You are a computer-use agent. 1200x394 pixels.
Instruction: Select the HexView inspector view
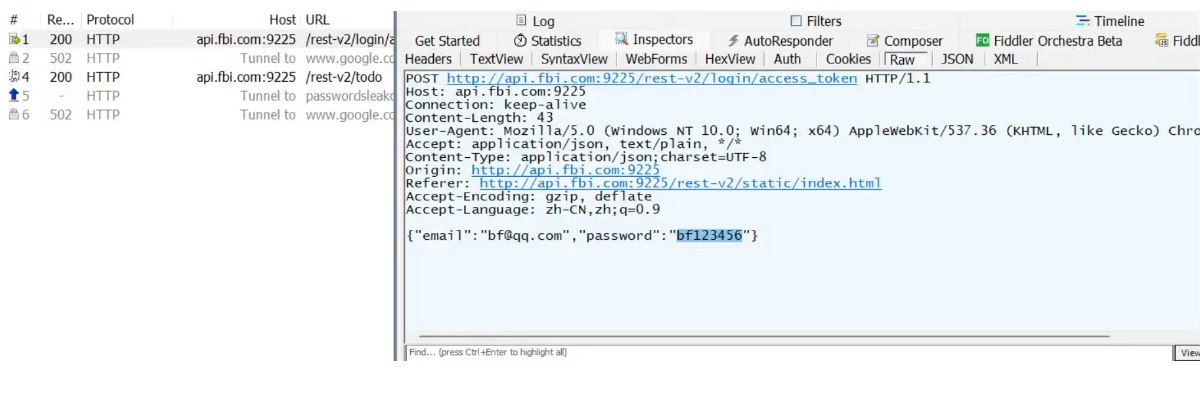730,59
